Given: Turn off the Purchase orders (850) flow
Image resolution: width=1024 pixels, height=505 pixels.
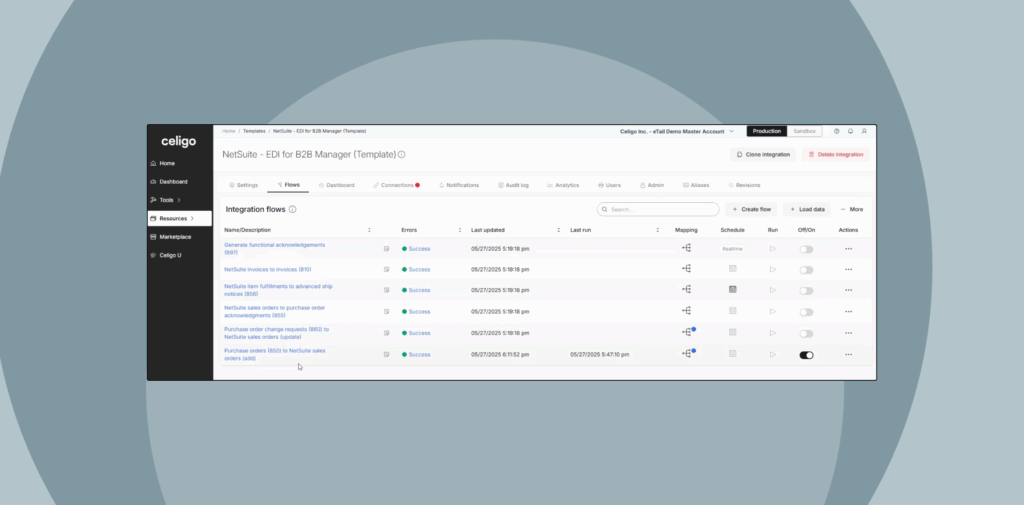Looking at the screenshot, I should [806, 355].
